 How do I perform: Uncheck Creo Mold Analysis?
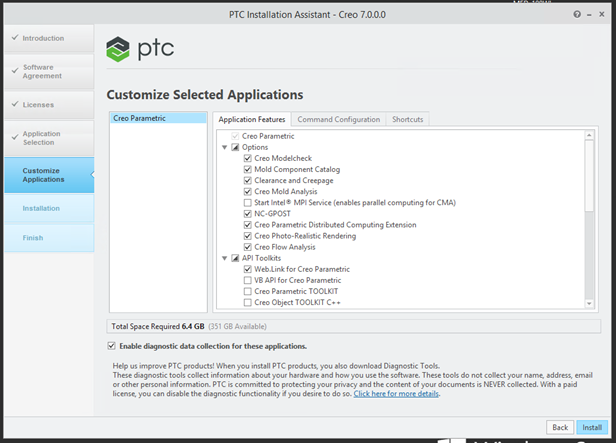coord(248,192)
